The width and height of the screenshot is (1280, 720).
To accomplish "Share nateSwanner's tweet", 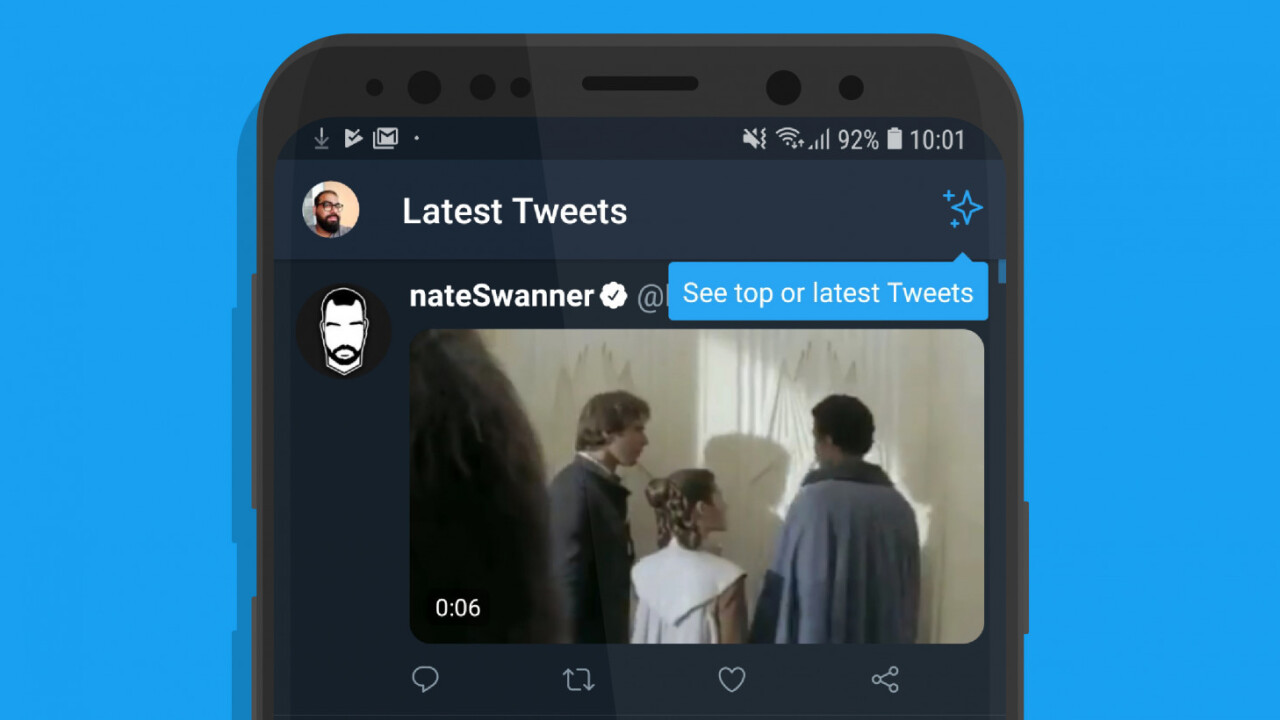I will pyautogui.click(x=884, y=679).
